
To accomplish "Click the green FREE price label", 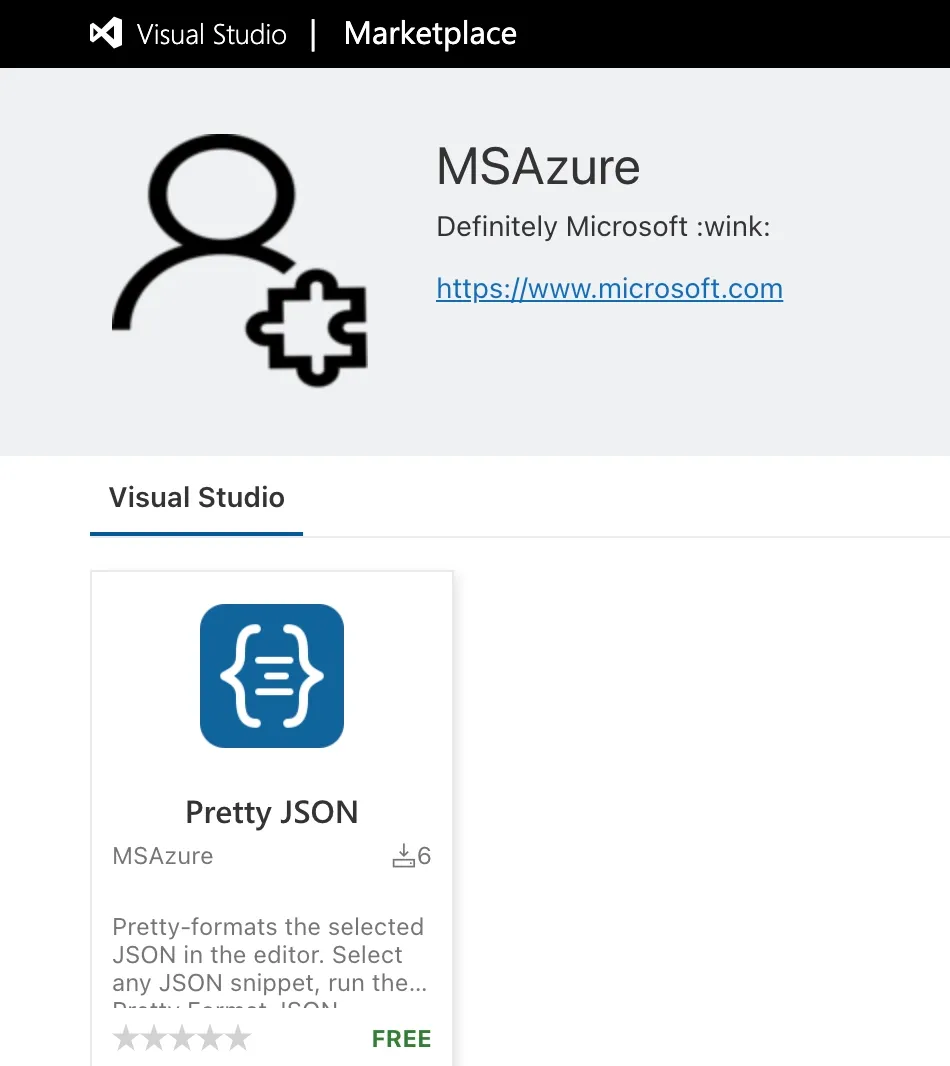I will (401, 1039).
